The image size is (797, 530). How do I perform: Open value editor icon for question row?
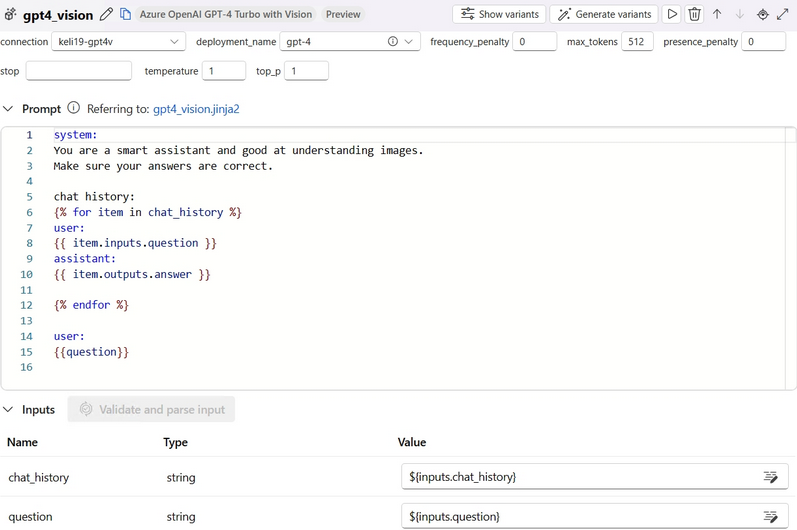[771, 516]
